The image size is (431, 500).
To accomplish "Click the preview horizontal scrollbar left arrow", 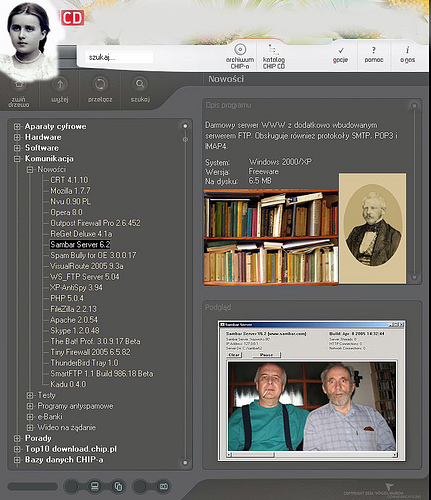I will (x=229, y=455).
